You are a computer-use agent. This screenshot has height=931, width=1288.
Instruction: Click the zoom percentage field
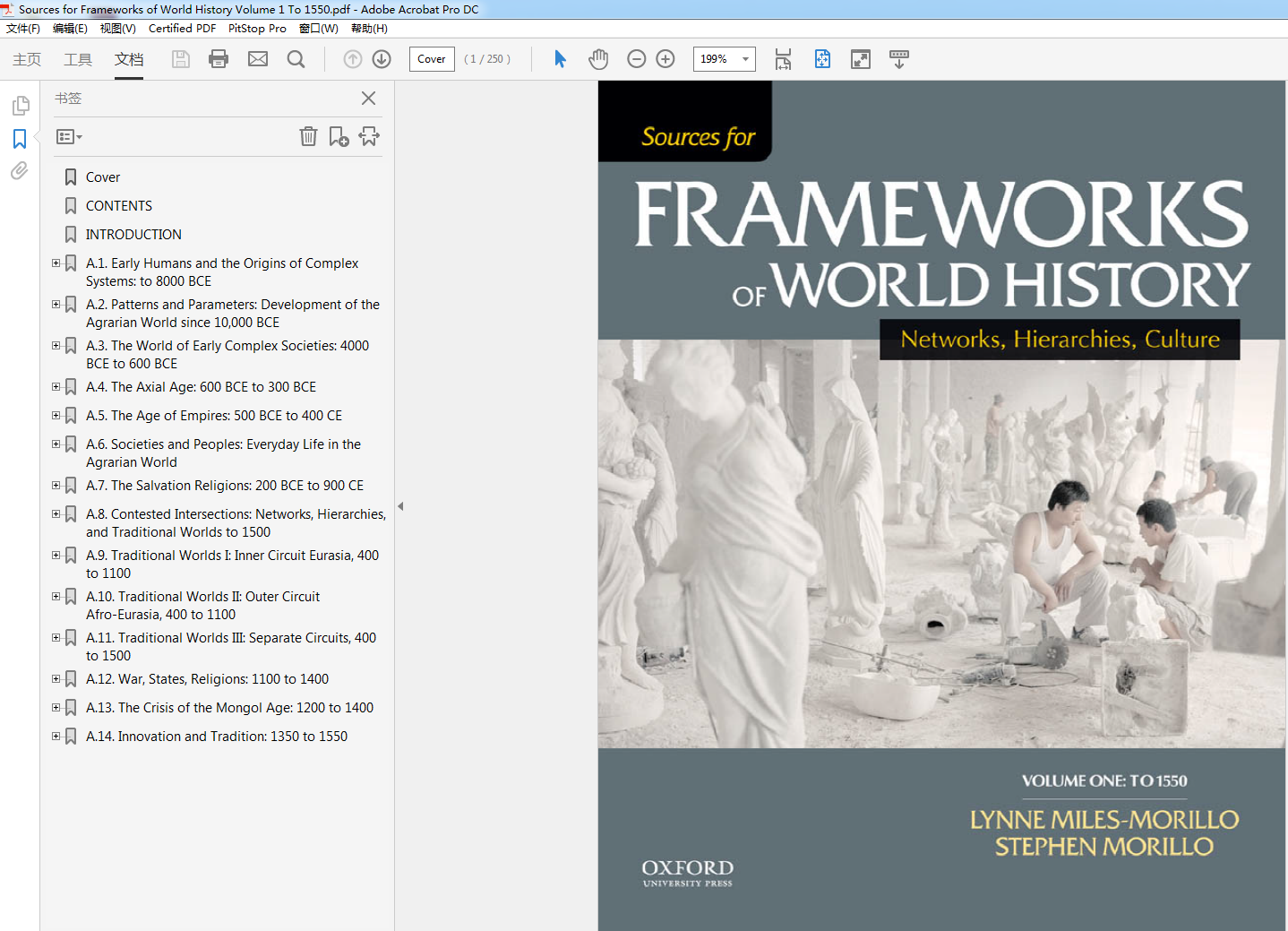point(715,59)
